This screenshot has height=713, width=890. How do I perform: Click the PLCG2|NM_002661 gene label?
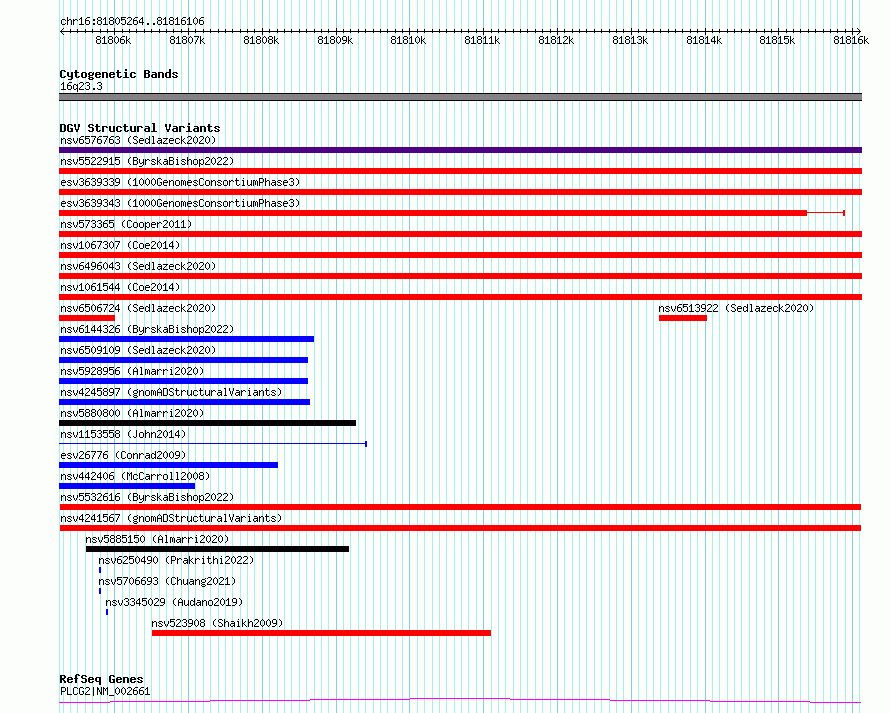point(105,691)
